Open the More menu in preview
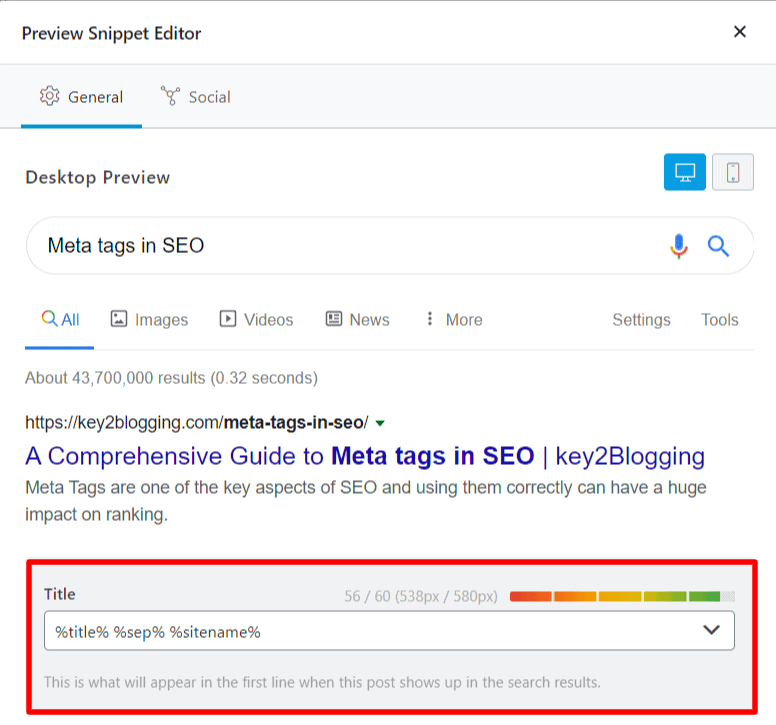This screenshot has height=725, width=776. tap(454, 320)
